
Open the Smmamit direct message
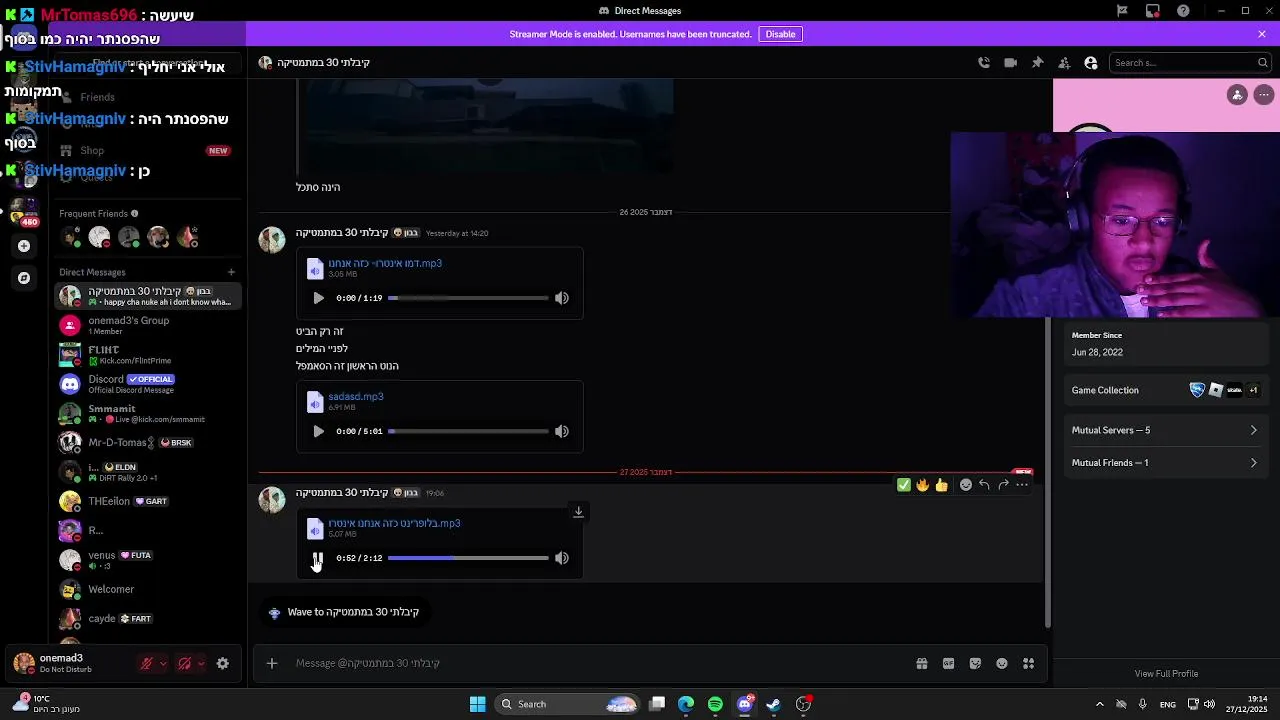(x=148, y=413)
